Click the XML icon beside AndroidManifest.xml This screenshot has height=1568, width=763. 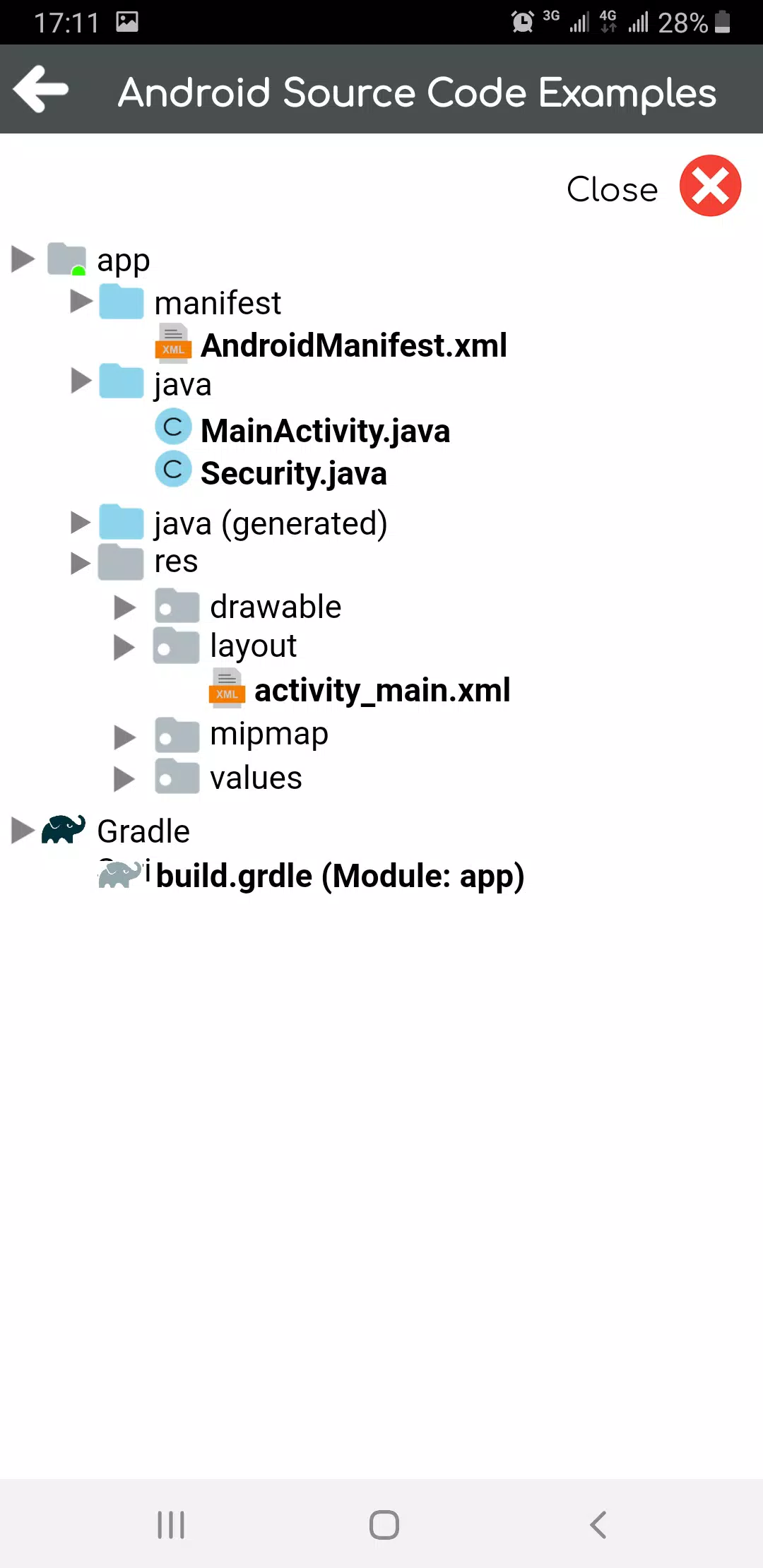pos(173,342)
